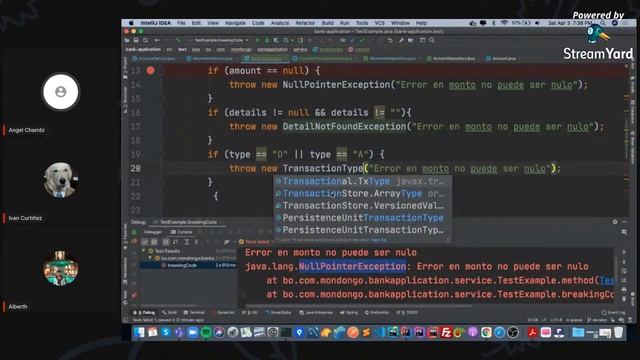Click the Search Everywhere magnifier in toolbar
640x360 pixels.
[432, 40]
